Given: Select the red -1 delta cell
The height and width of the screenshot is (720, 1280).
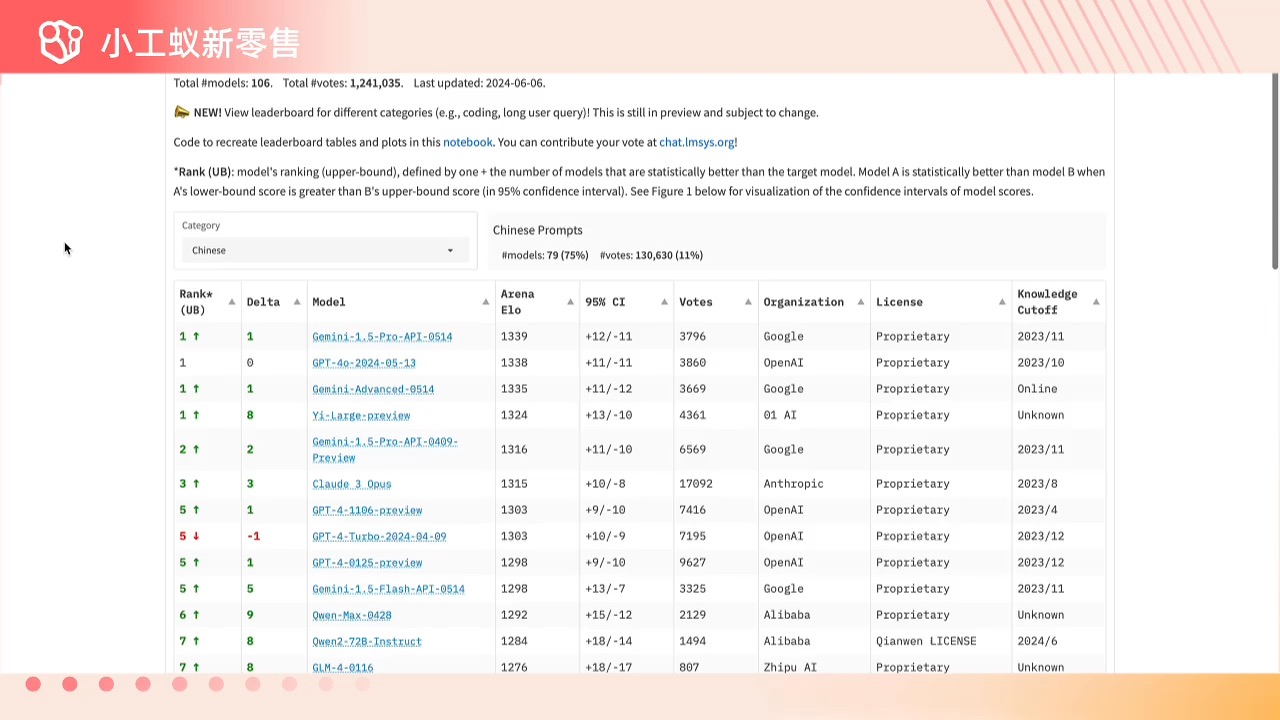Looking at the screenshot, I should tap(253, 536).
